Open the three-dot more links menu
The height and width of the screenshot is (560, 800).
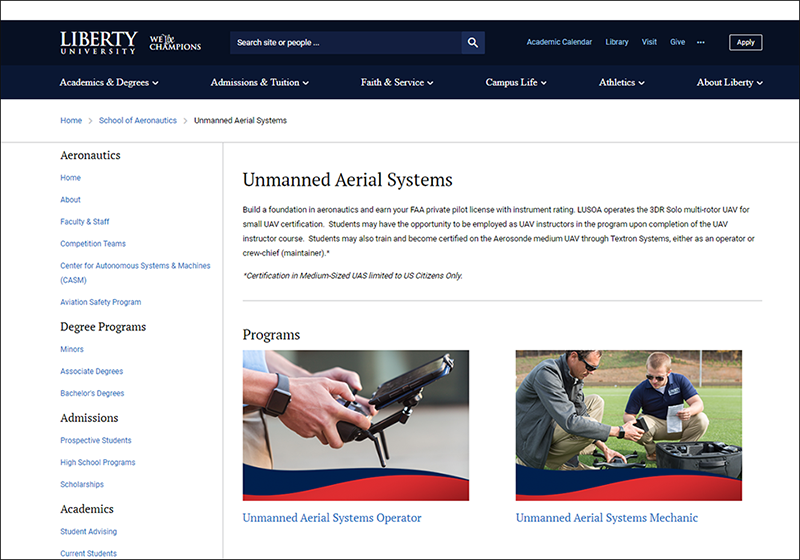point(701,42)
